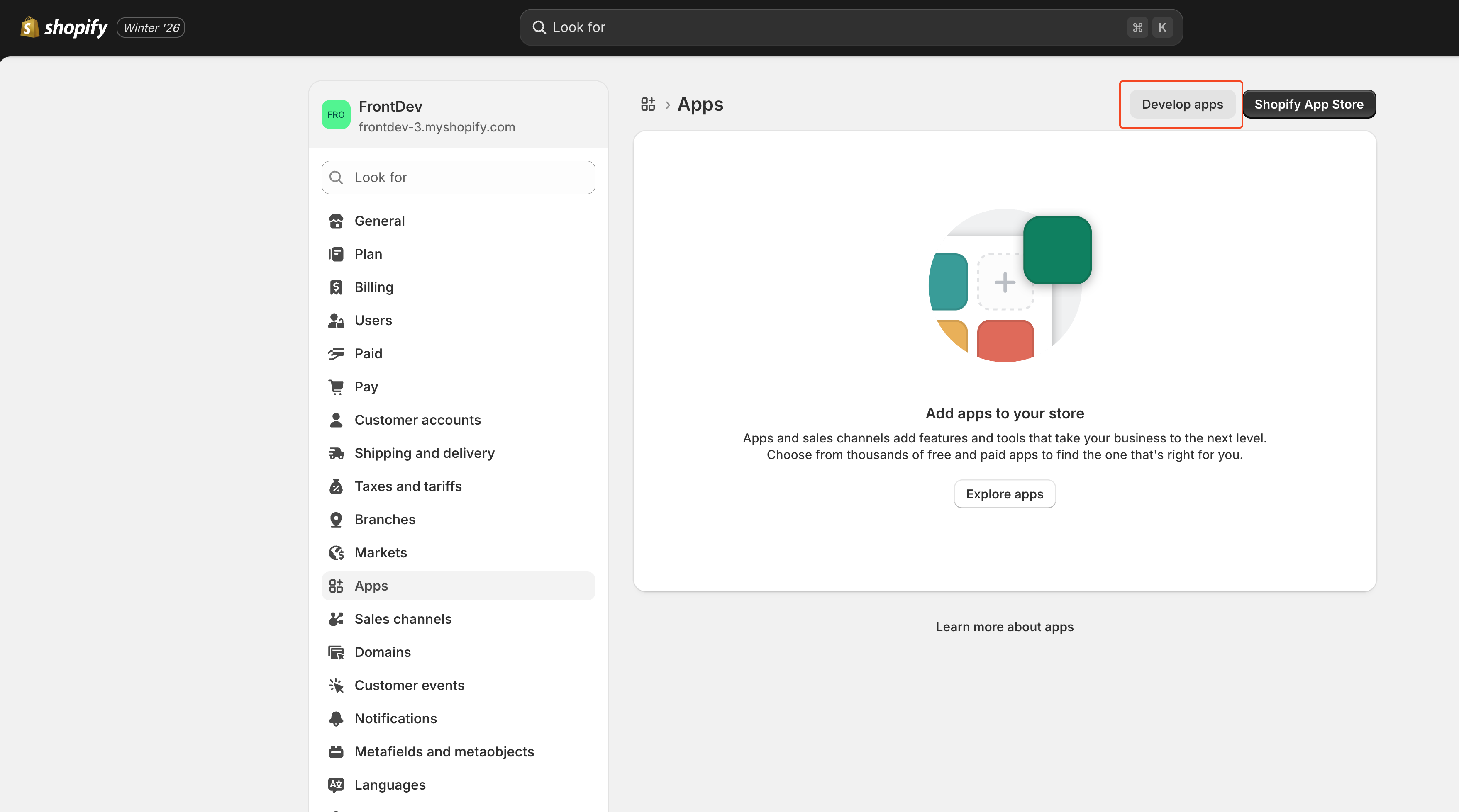
Task: Go to Sales channels settings
Action: (403, 619)
